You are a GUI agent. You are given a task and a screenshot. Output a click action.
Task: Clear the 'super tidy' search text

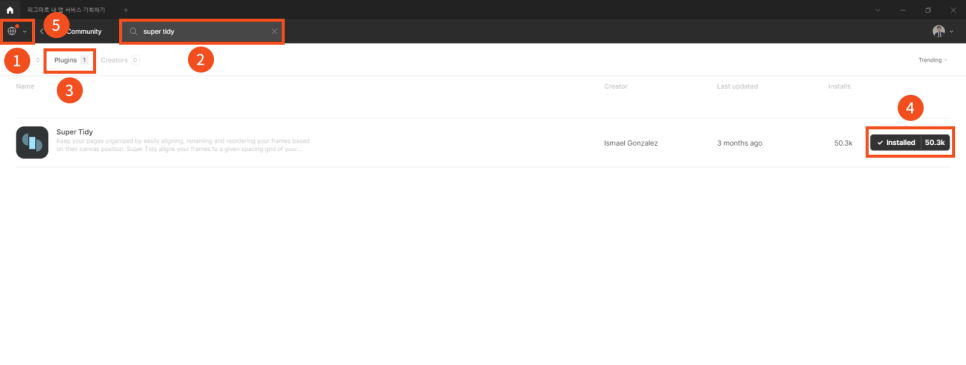tap(274, 31)
